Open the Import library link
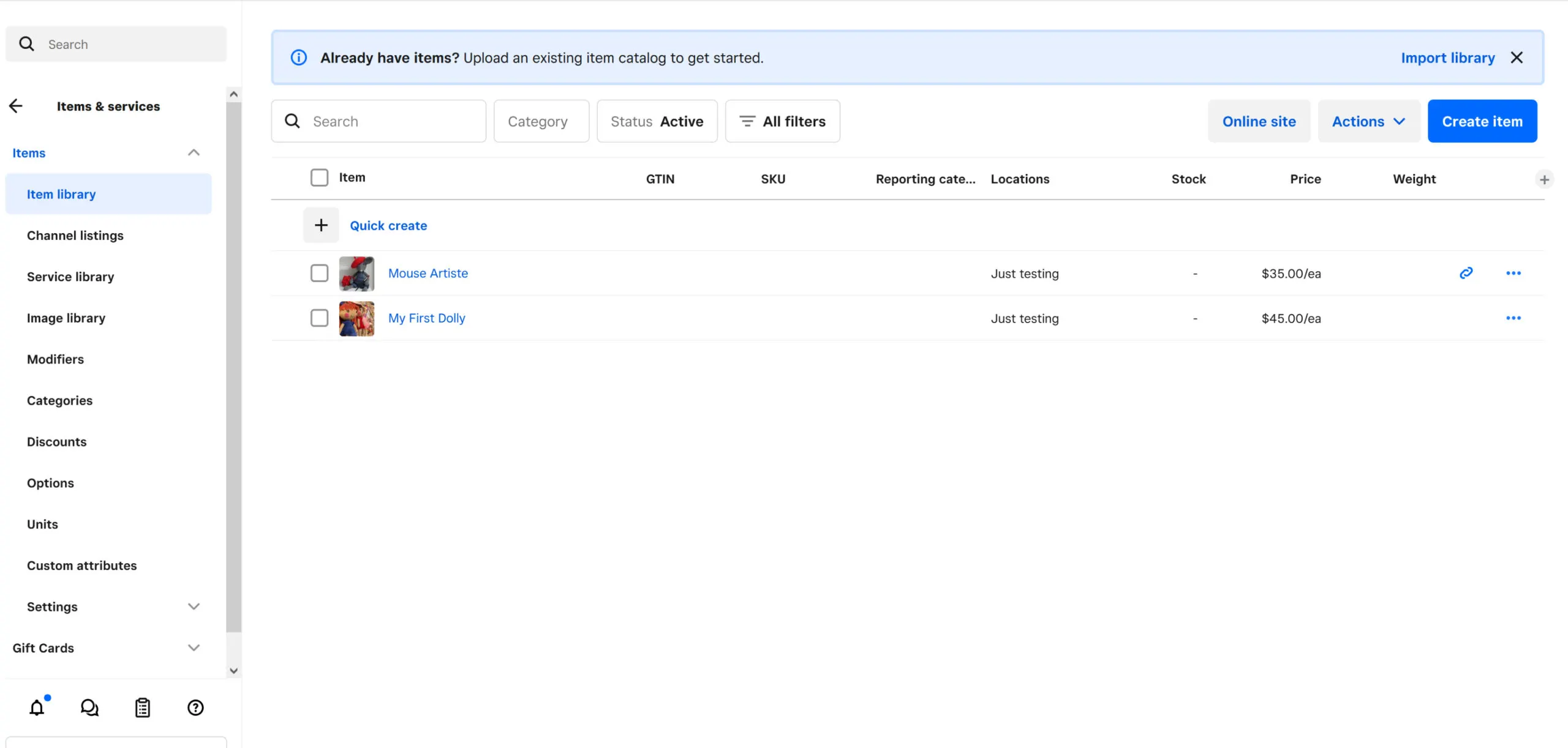Viewport: 1568px width, 748px height. 1448,57
